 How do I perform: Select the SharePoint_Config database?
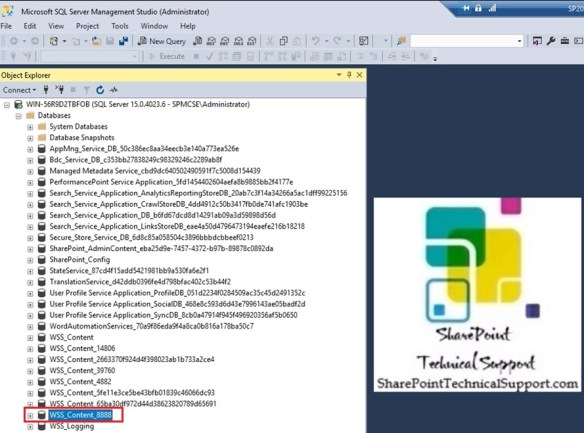[80, 260]
